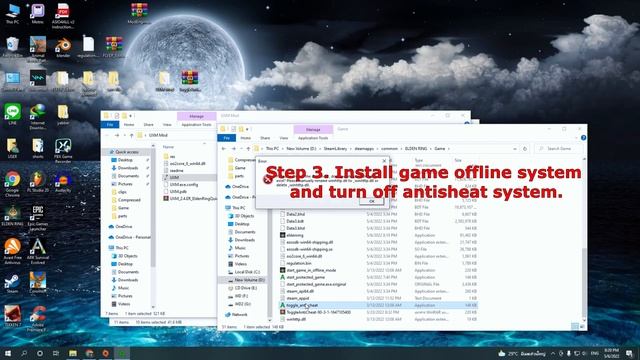Viewport: 640px width, 360px height.
Task: Select clips folder in UXM Mod sidebar
Action: coord(119,192)
